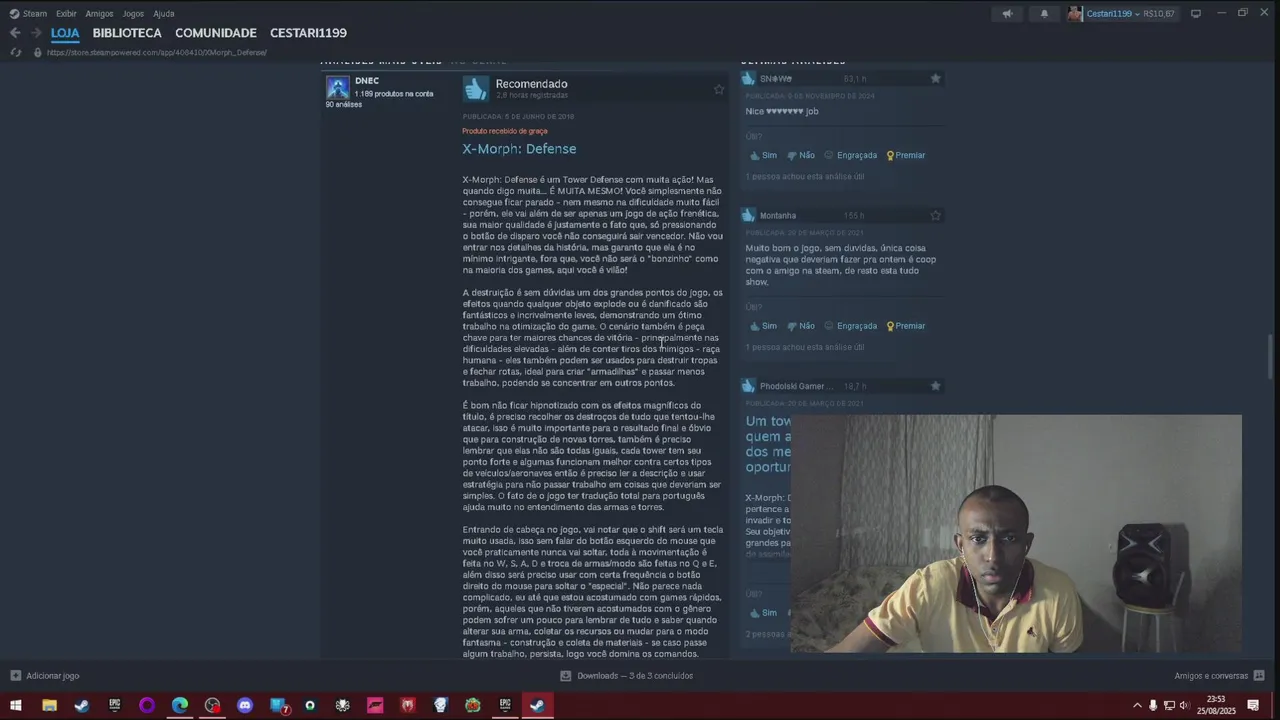Open the clock showing 23:53
The width and height of the screenshot is (1280, 720).
1216,705
